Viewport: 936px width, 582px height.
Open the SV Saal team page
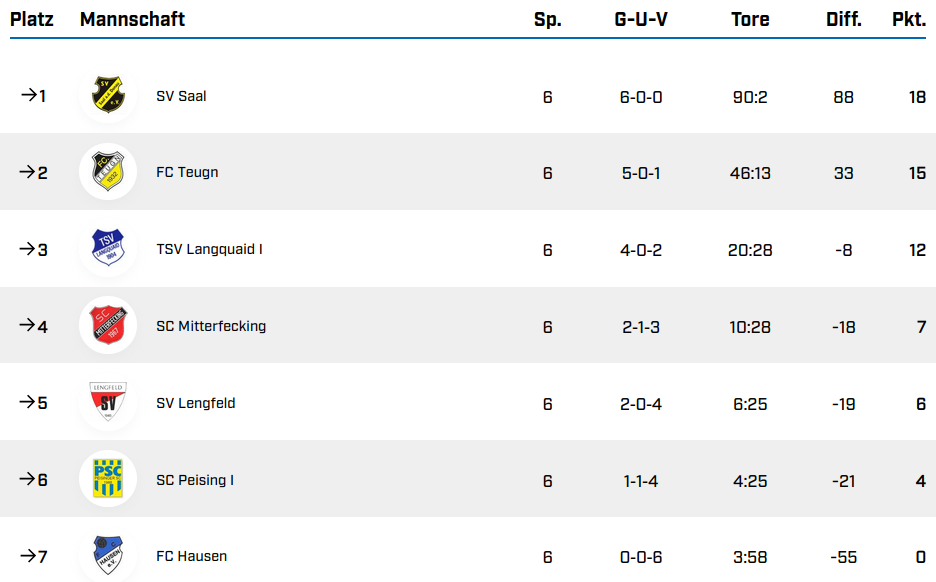tap(181, 97)
